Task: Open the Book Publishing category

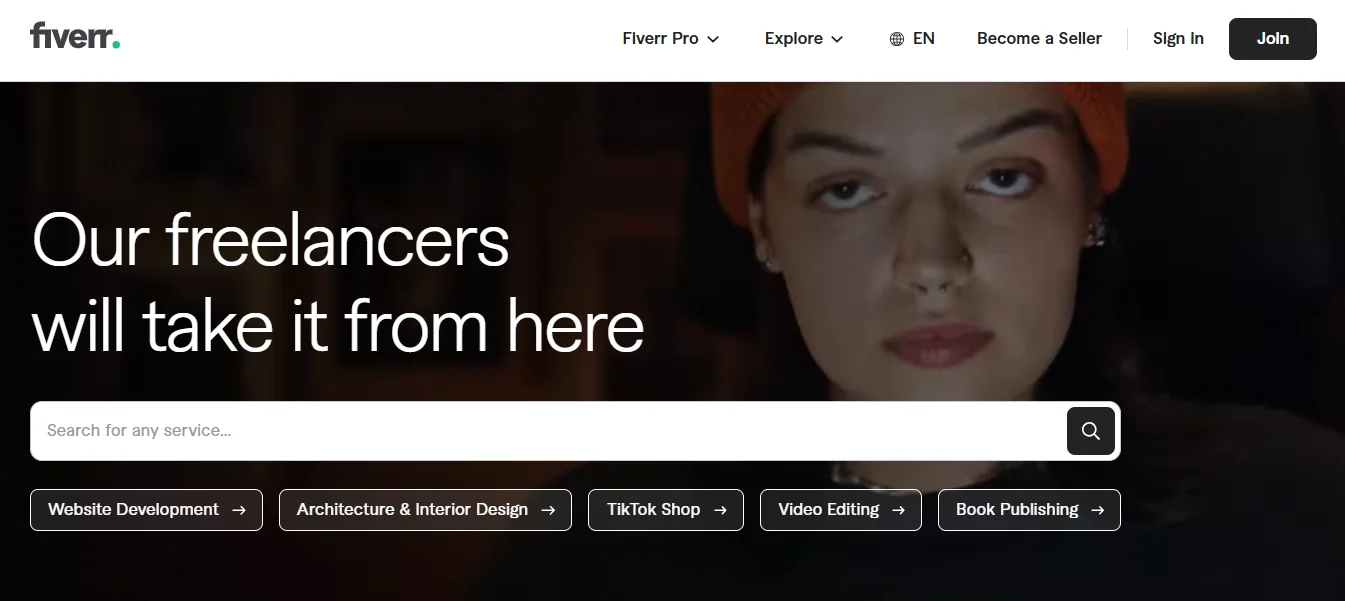Action: tap(1029, 510)
